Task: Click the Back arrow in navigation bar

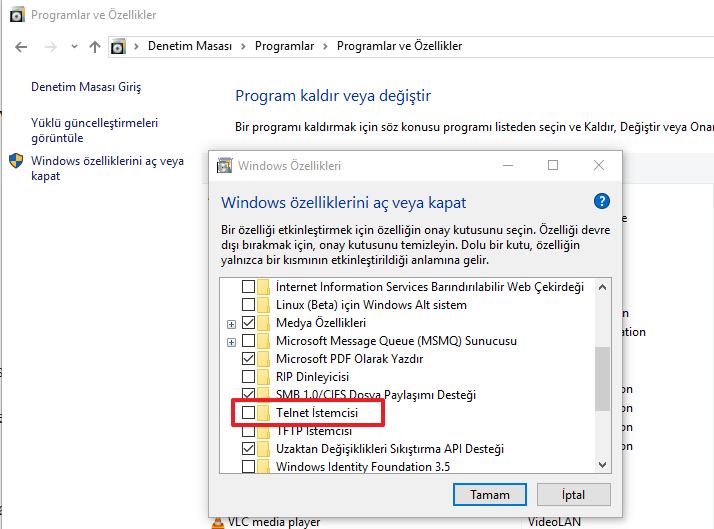Action: 21,46
